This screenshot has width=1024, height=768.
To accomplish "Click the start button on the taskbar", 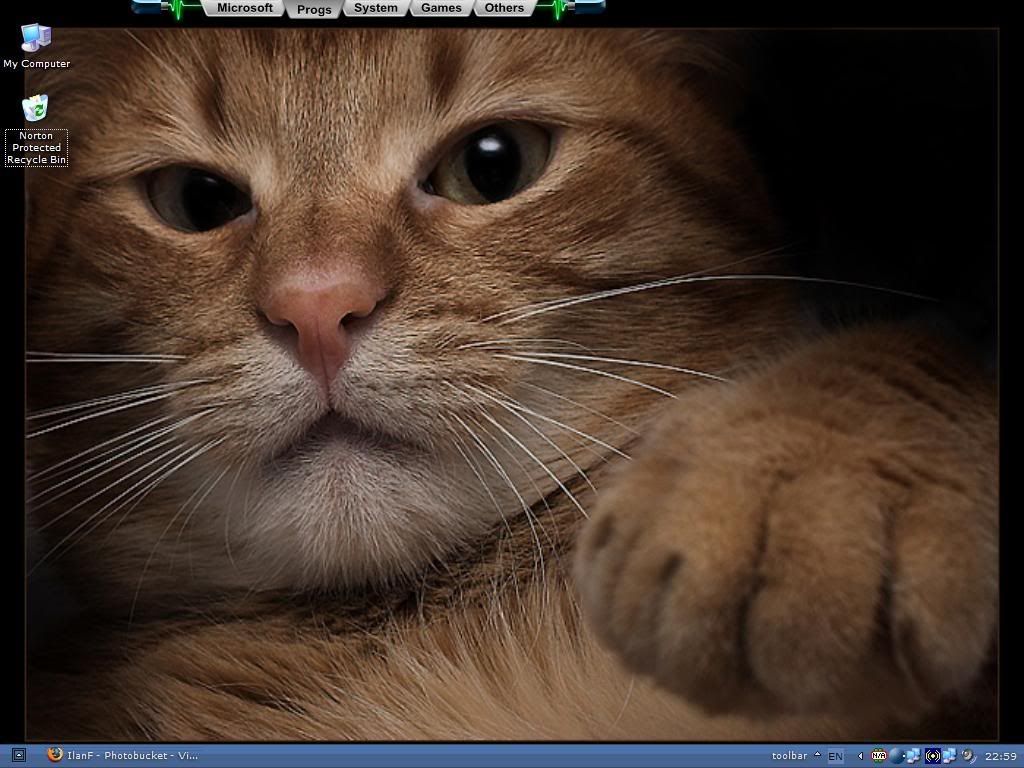I will point(19,756).
